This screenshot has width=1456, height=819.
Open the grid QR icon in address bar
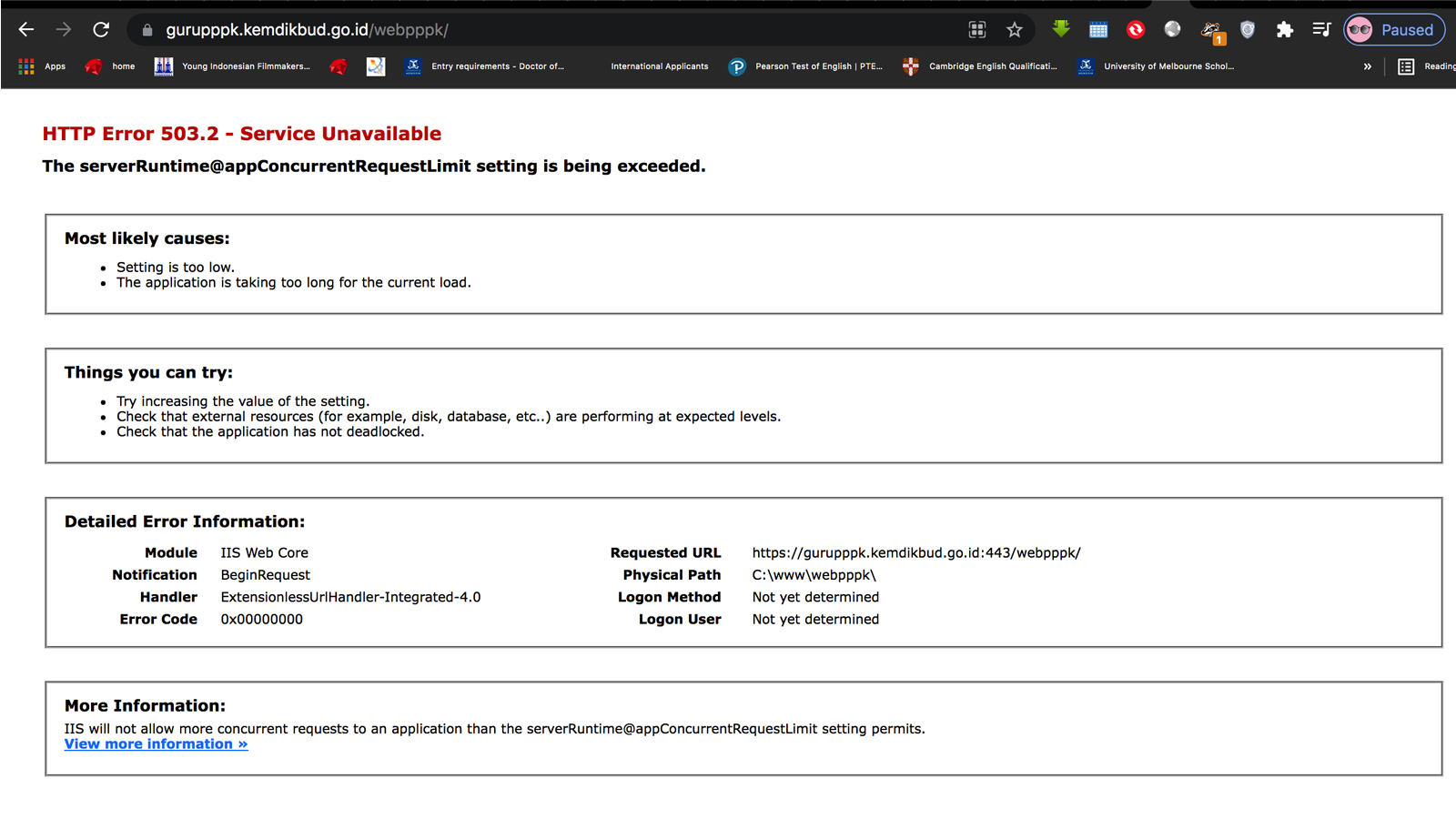pos(977,30)
